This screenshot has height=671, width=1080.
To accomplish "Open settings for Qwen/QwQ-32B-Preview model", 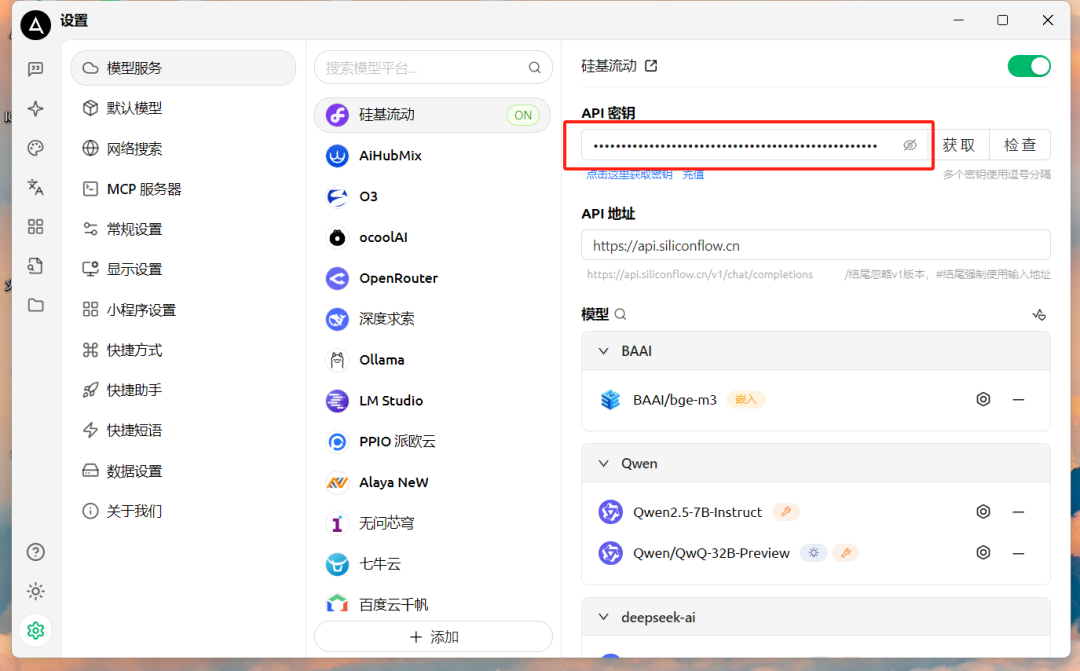I will coord(984,553).
